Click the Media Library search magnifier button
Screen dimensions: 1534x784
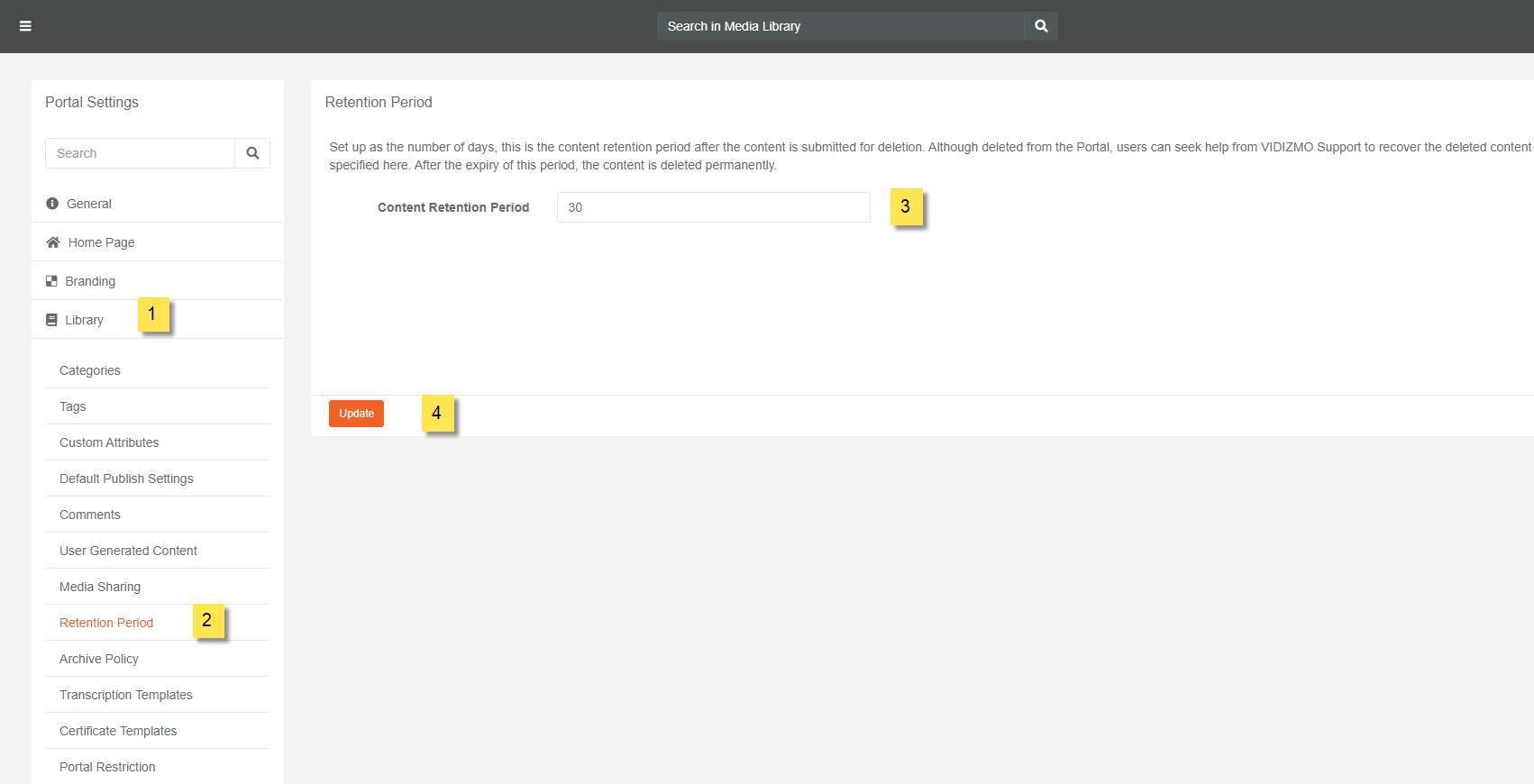click(1041, 26)
